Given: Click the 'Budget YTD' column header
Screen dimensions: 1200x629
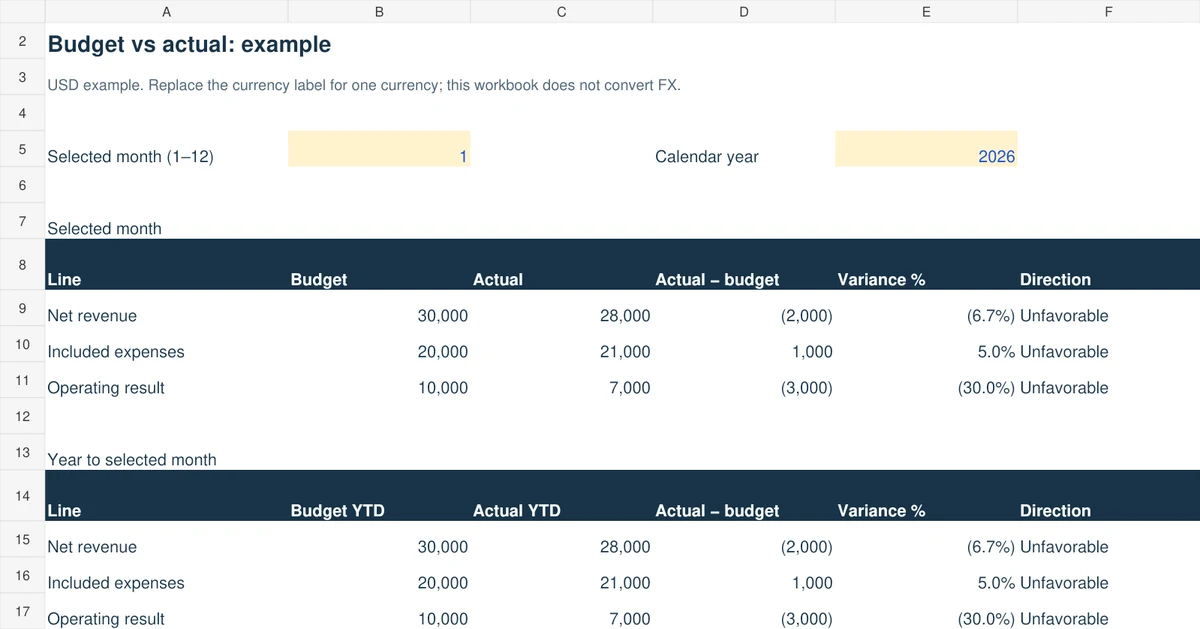Looking at the screenshot, I should (337, 511).
